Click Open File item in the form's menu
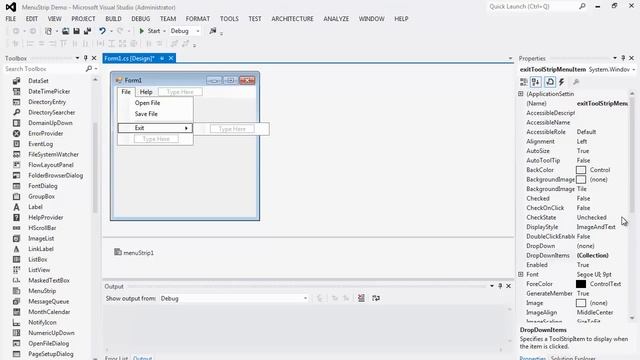 pos(147,103)
